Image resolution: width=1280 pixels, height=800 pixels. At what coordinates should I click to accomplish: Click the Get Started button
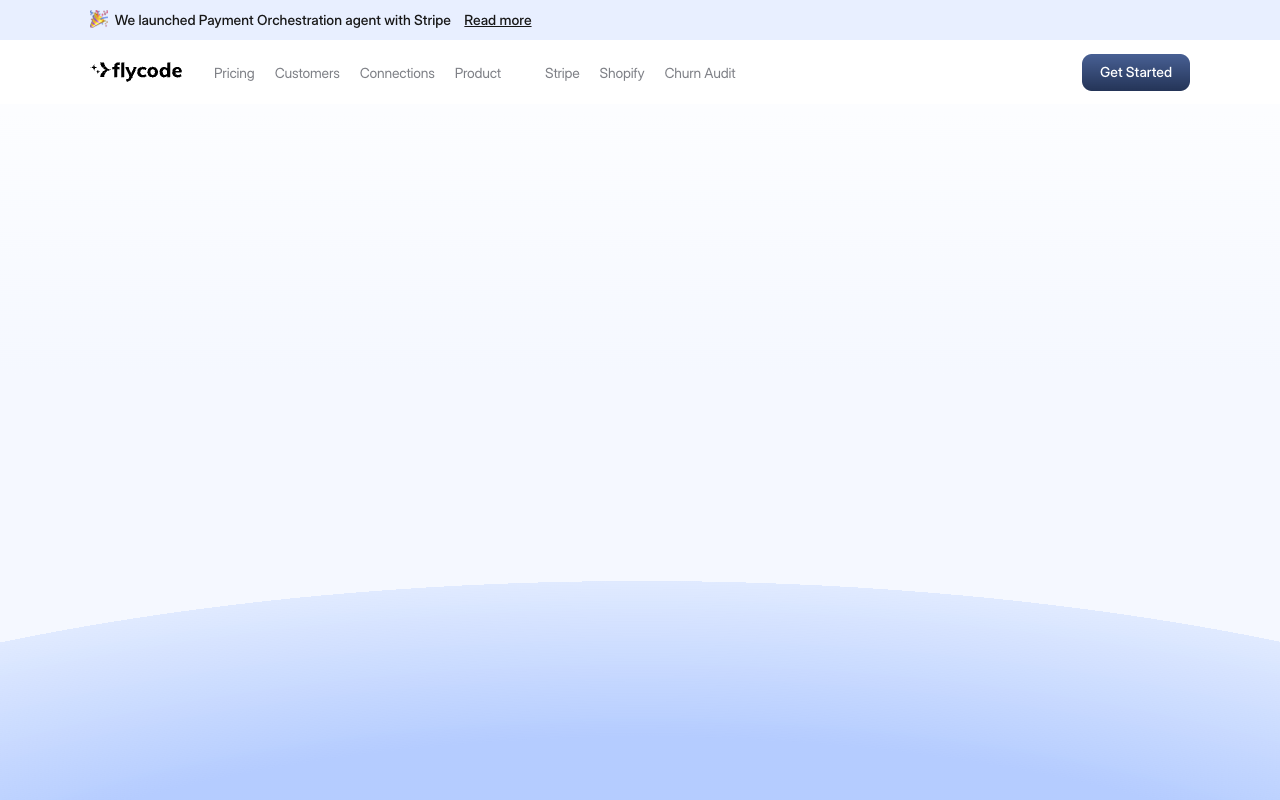pos(1136,72)
